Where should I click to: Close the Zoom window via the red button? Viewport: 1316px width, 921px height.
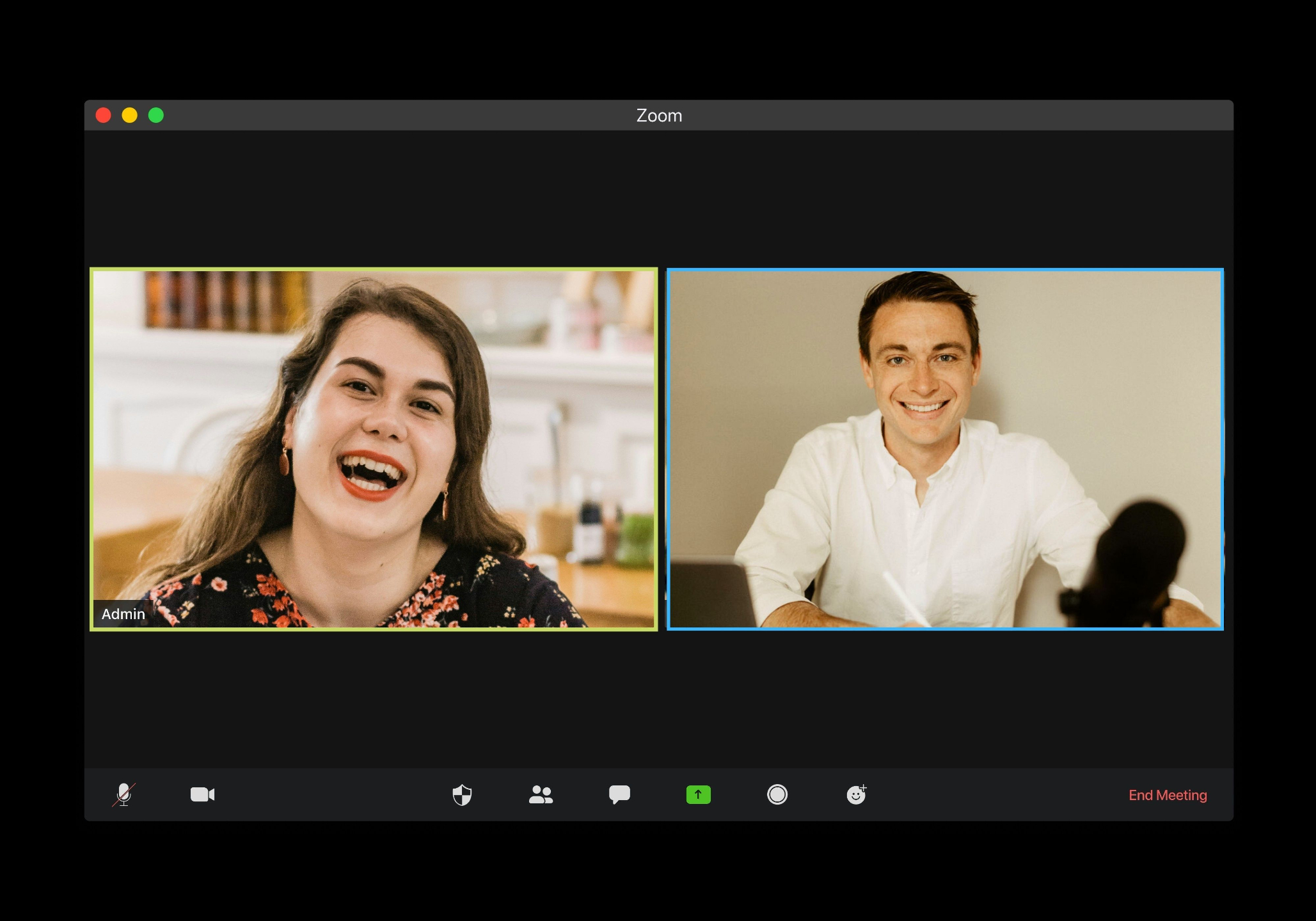[104, 115]
